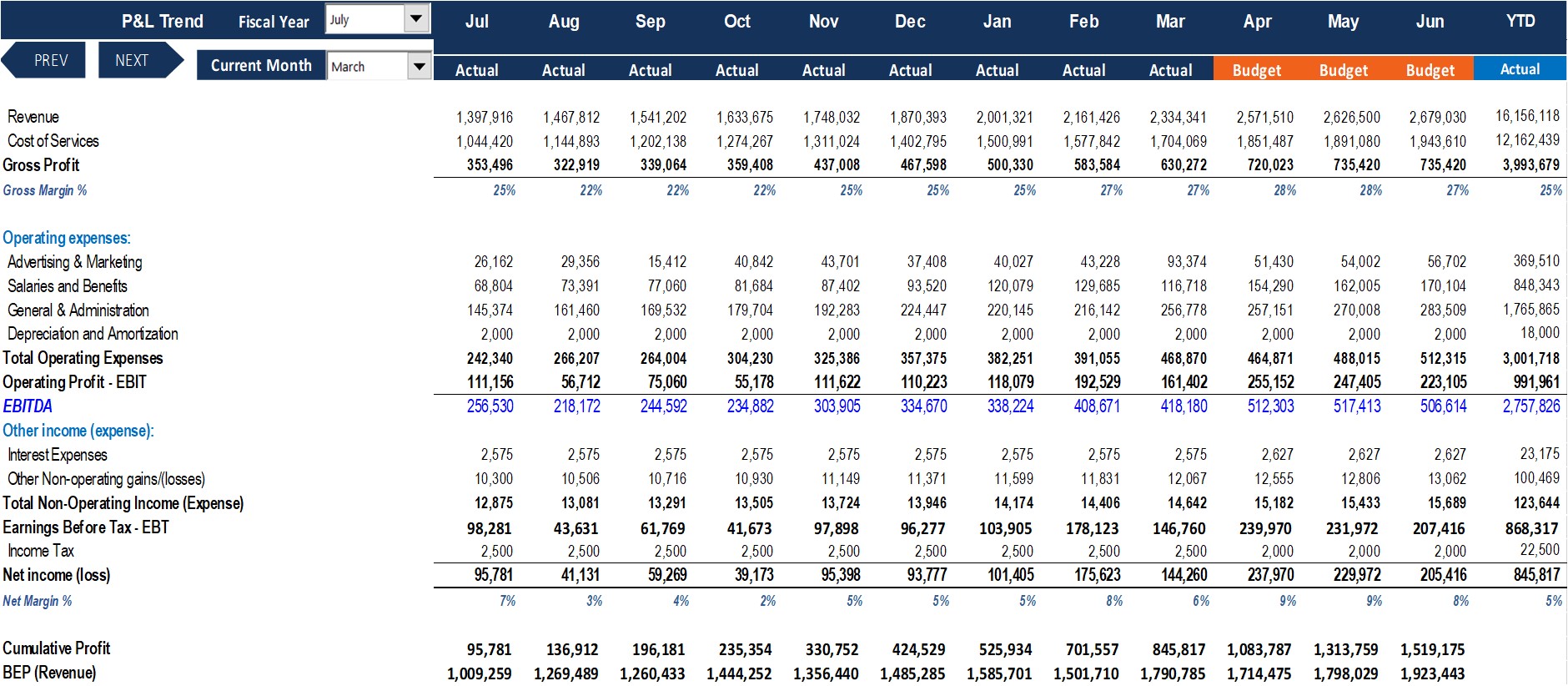Screen dimensions: 1568x686
Task: Click the Jan column header
Action: (998, 22)
